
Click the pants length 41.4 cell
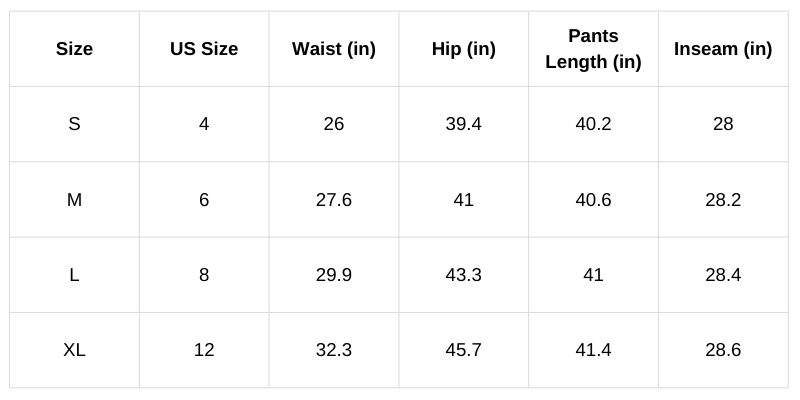point(593,350)
